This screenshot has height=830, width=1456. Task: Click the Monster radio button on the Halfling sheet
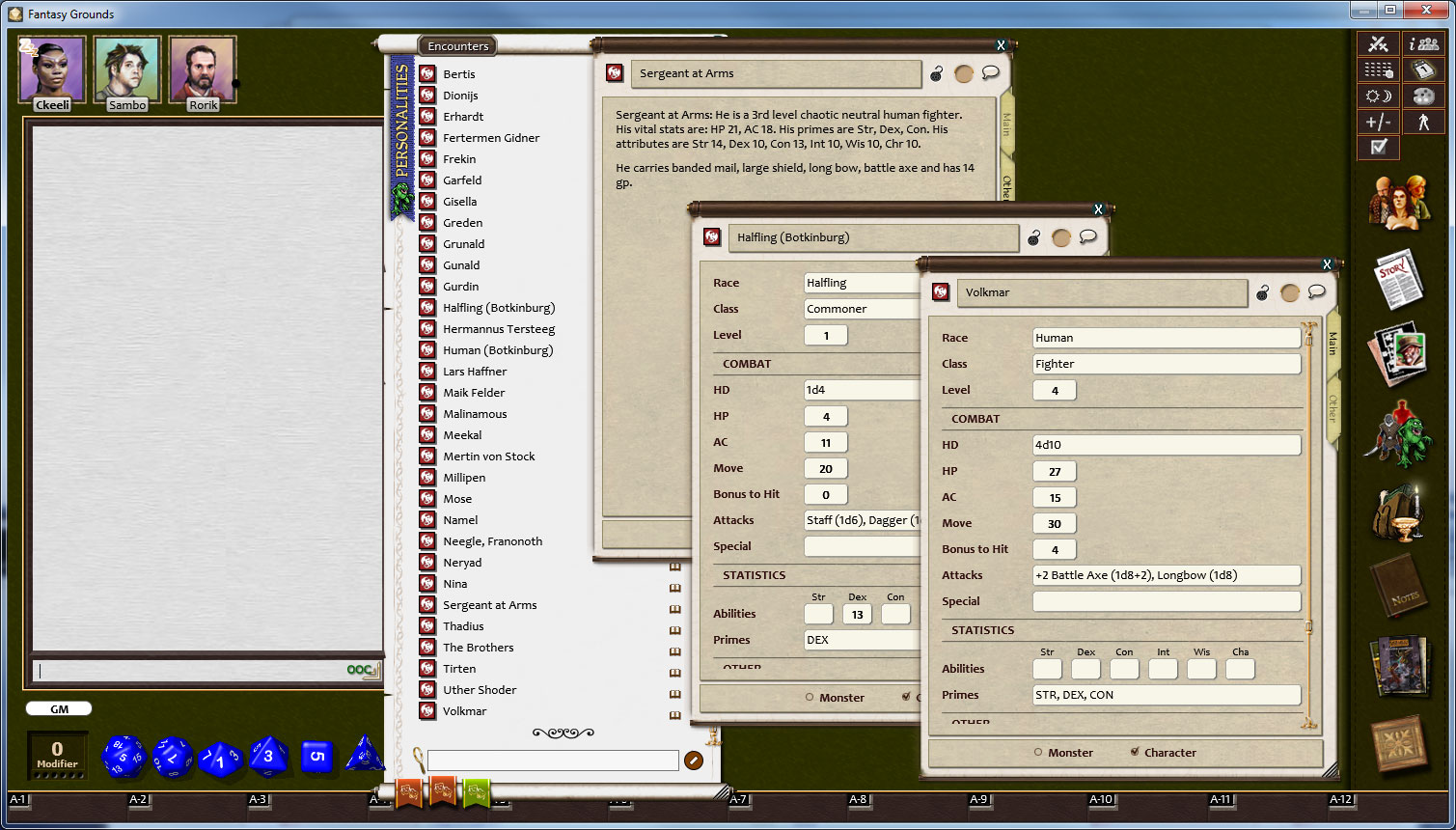(809, 697)
